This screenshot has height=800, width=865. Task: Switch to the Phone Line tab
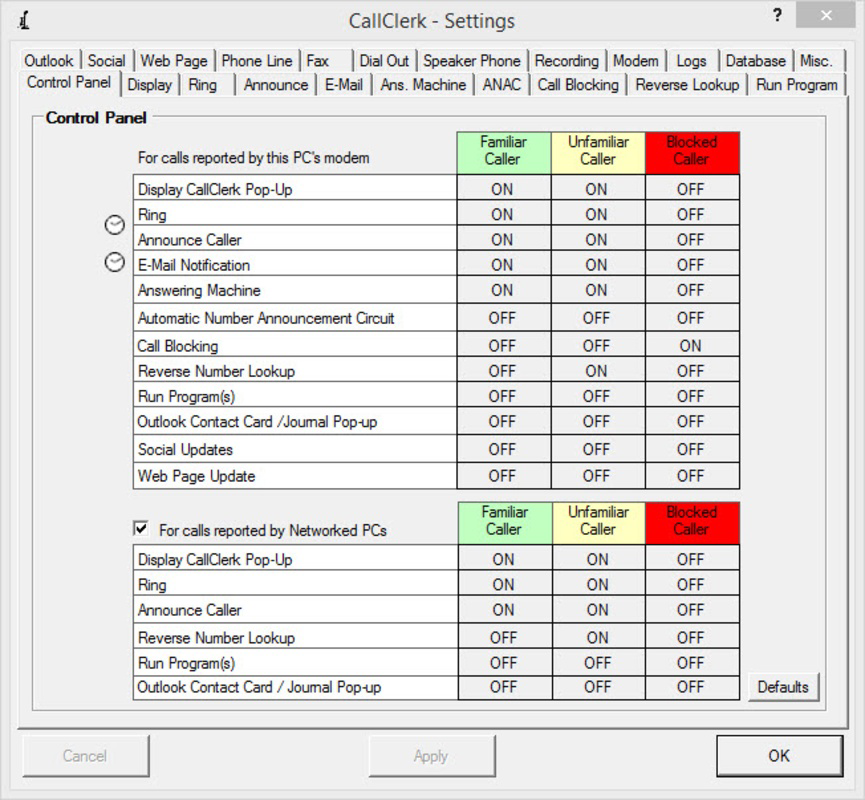click(257, 61)
